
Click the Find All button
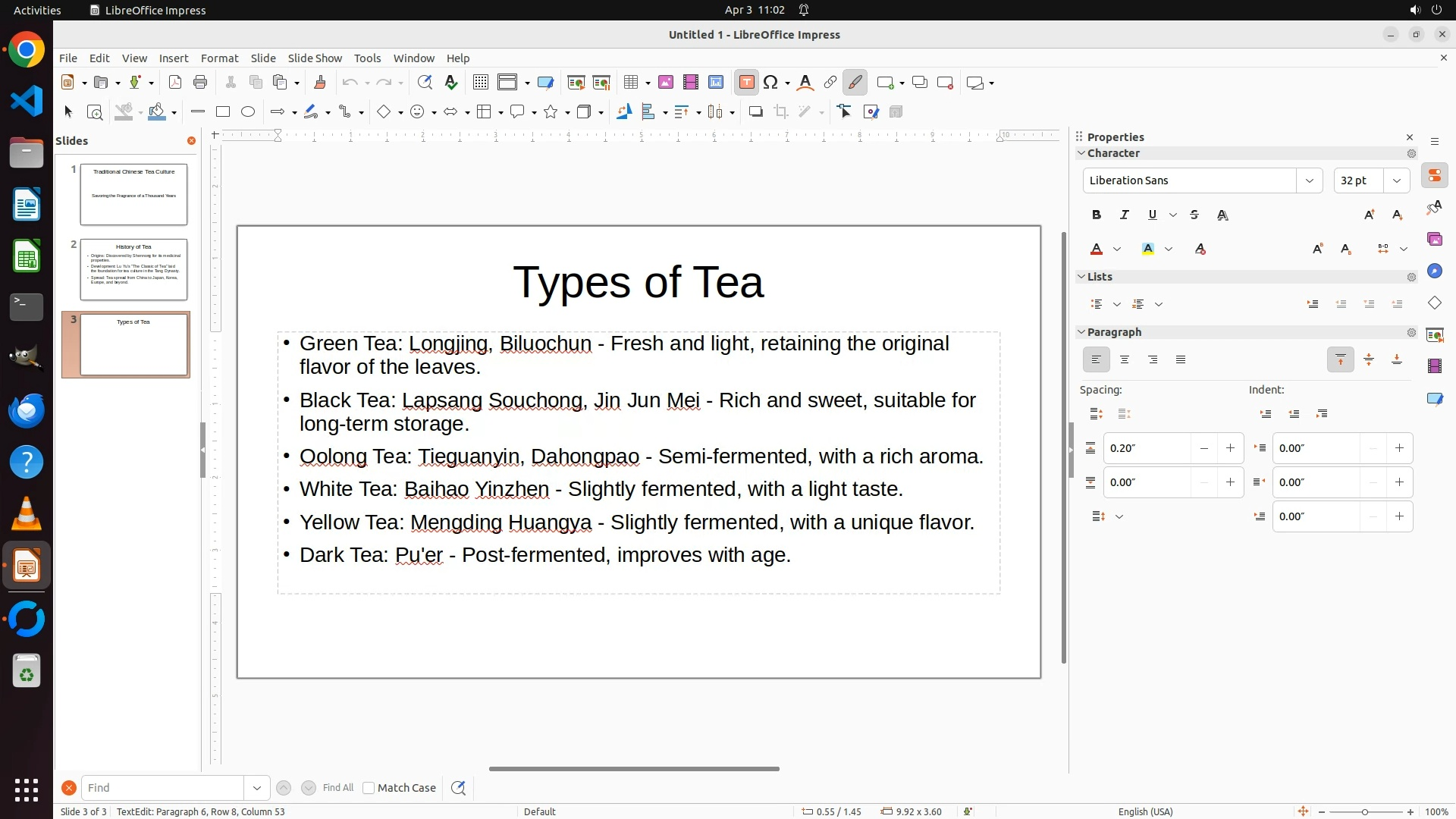tap(338, 788)
